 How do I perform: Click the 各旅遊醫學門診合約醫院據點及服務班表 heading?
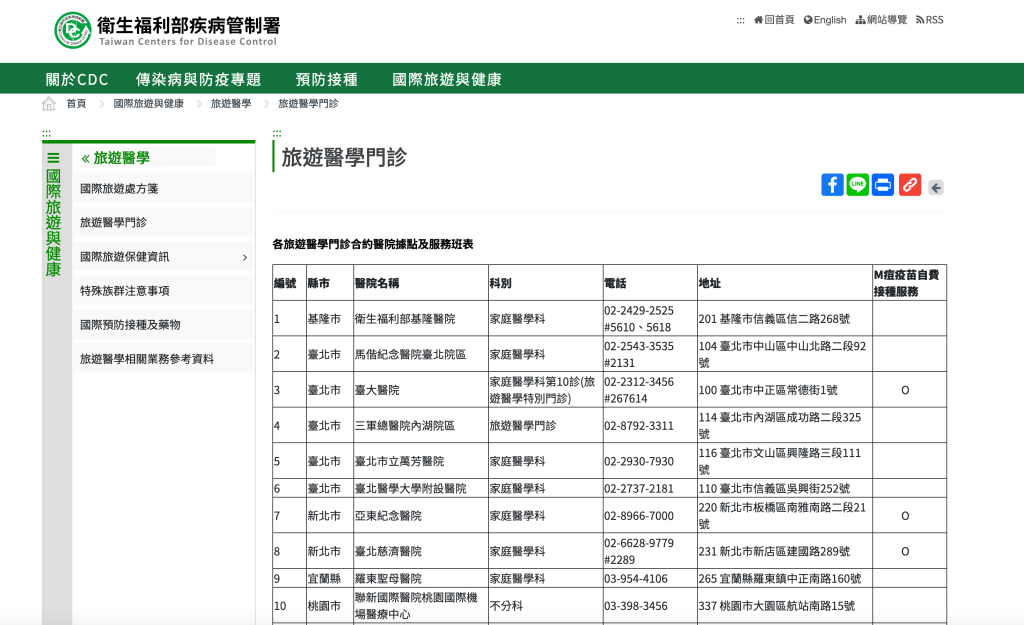tap(373, 244)
